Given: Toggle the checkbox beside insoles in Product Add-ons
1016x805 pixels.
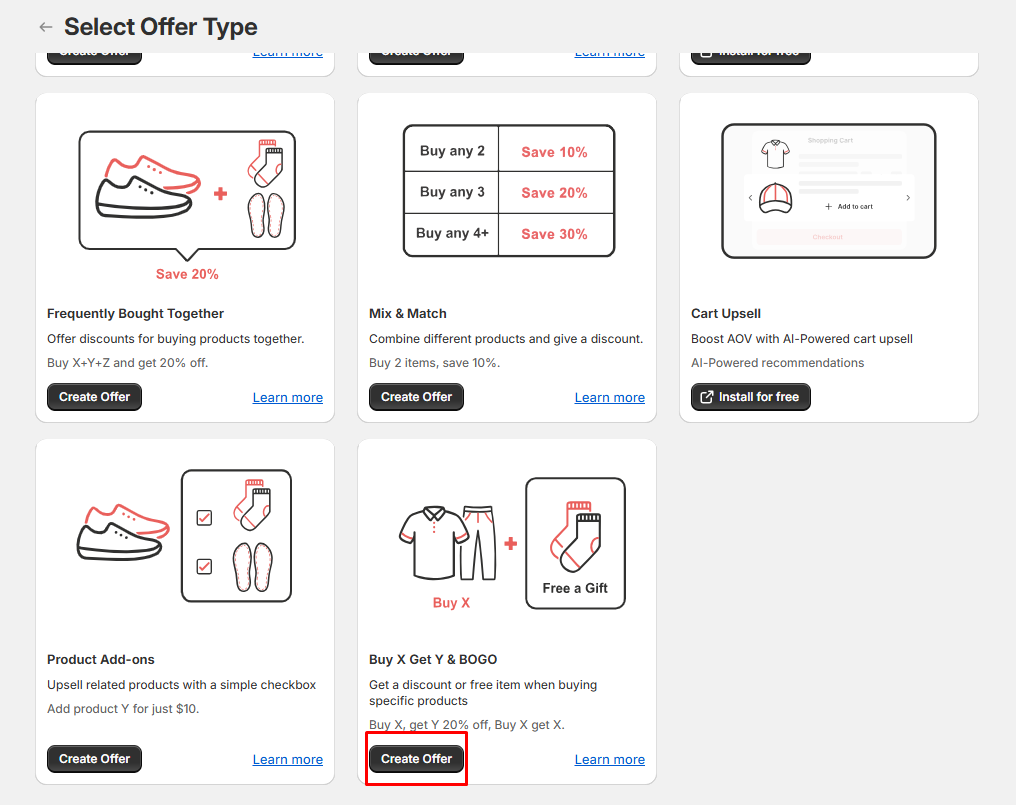Looking at the screenshot, I should pos(204,566).
